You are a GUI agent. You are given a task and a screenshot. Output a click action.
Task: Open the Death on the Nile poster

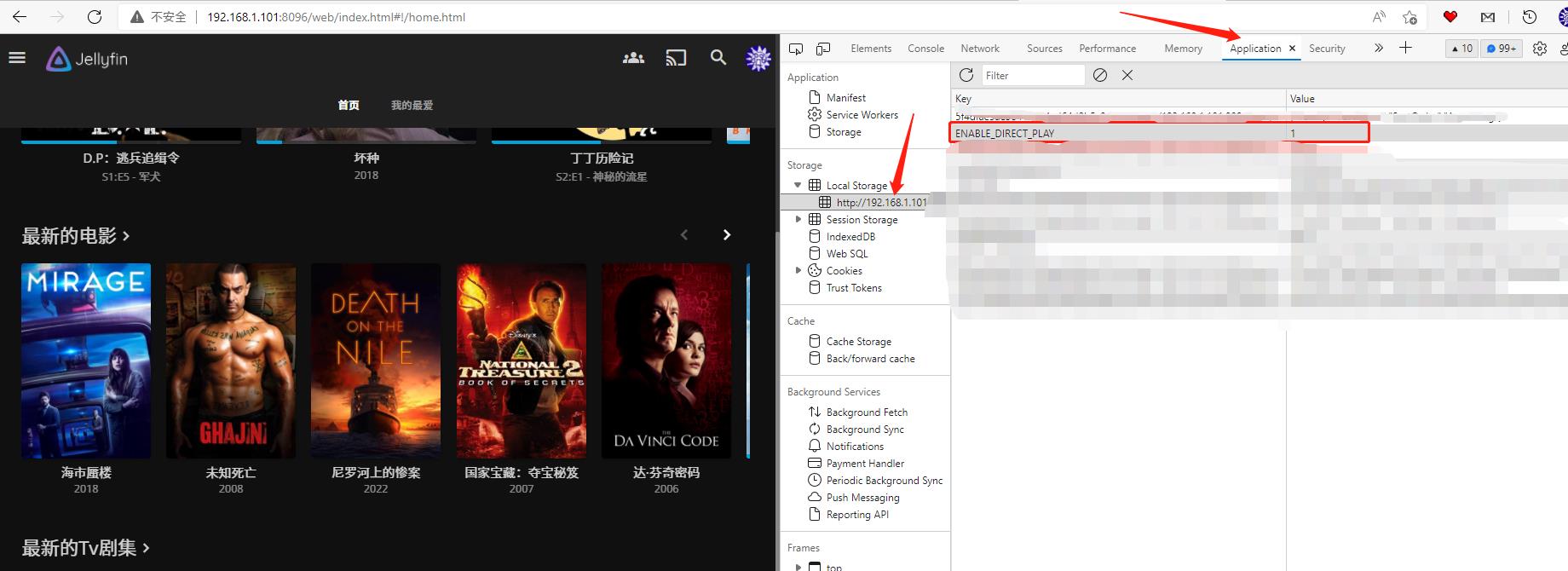coord(376,360)
